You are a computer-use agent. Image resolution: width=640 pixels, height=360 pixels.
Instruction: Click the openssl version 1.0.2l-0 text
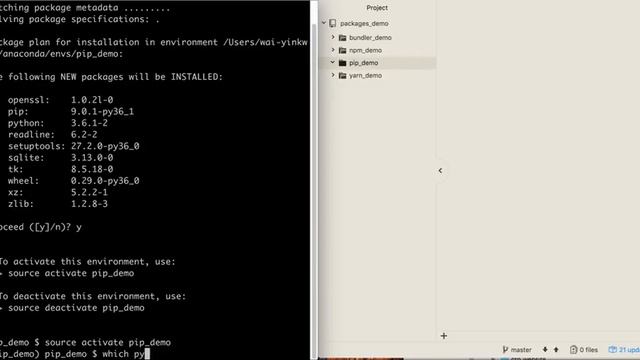pyautogui.click(x=92, y=100)
